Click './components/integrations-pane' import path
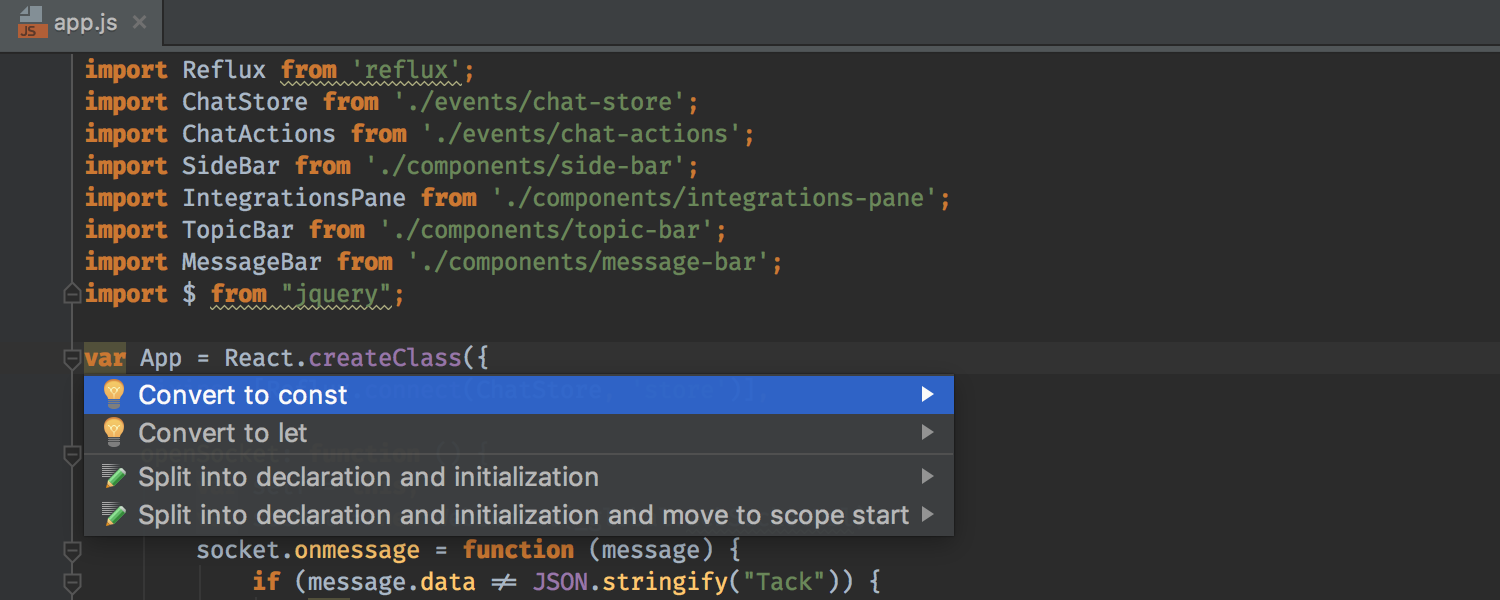Screen dimensions: 1500x600 (x=713, y=198)
